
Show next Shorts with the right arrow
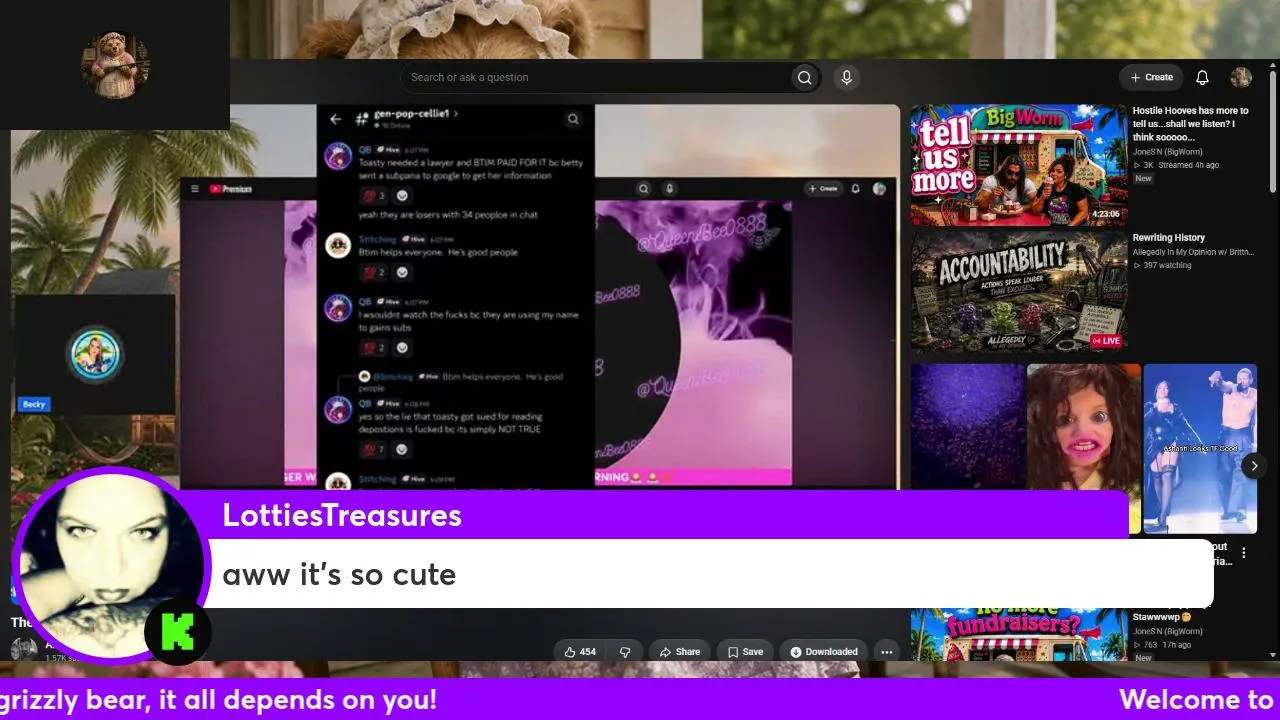pyautogui.click(x=1254, y=466)
